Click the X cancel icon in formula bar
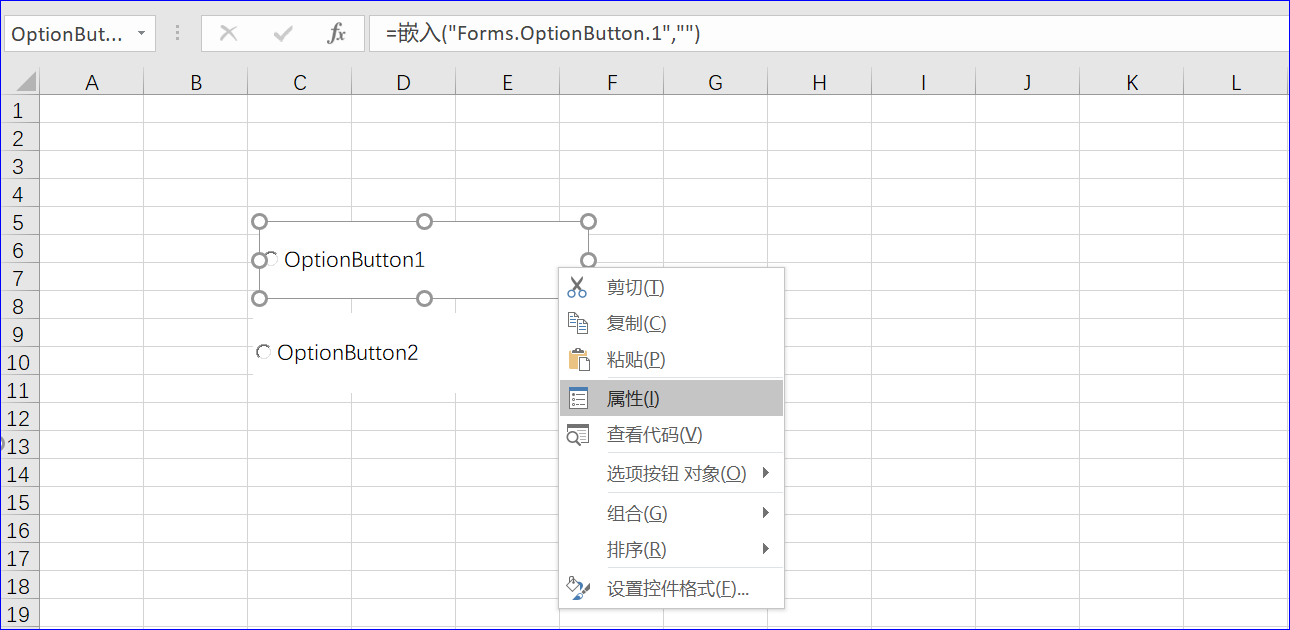Image resolution: width=1290 pixels, height=630 pixels. click(x=229, y=32)
